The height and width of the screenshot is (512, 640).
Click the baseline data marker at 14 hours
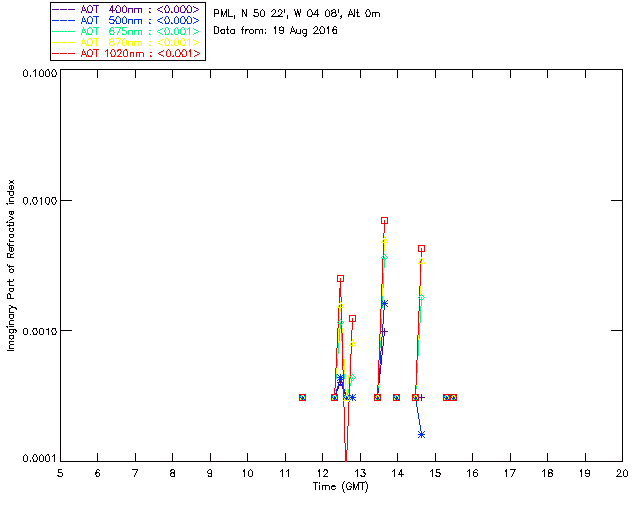[x=396, y=397]
